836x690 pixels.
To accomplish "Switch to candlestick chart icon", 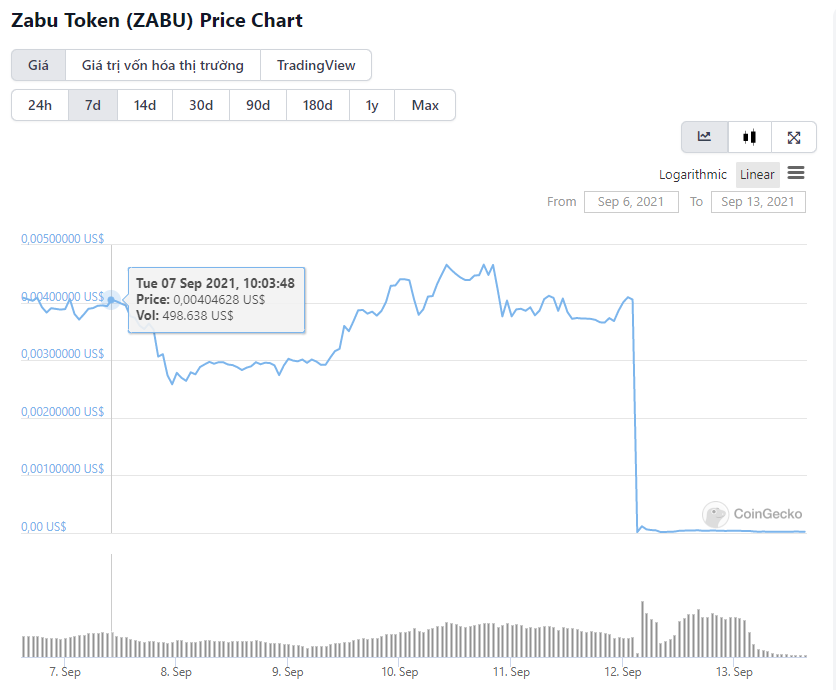I will [x=749, y=137].
